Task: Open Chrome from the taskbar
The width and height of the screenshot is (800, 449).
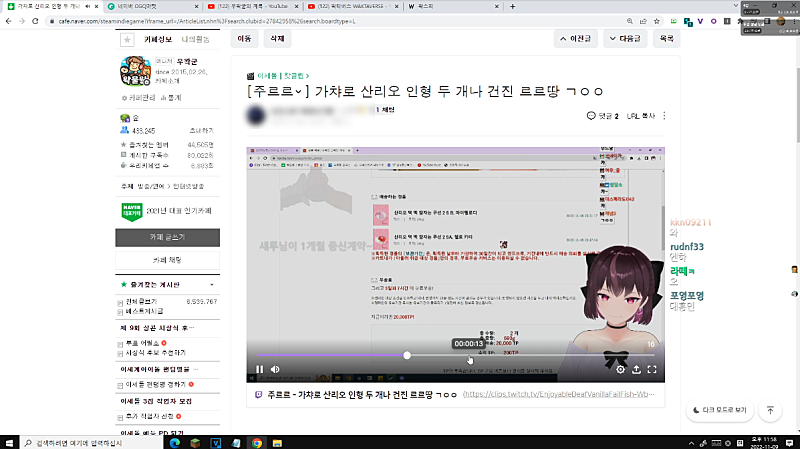Action: [257, 443]
